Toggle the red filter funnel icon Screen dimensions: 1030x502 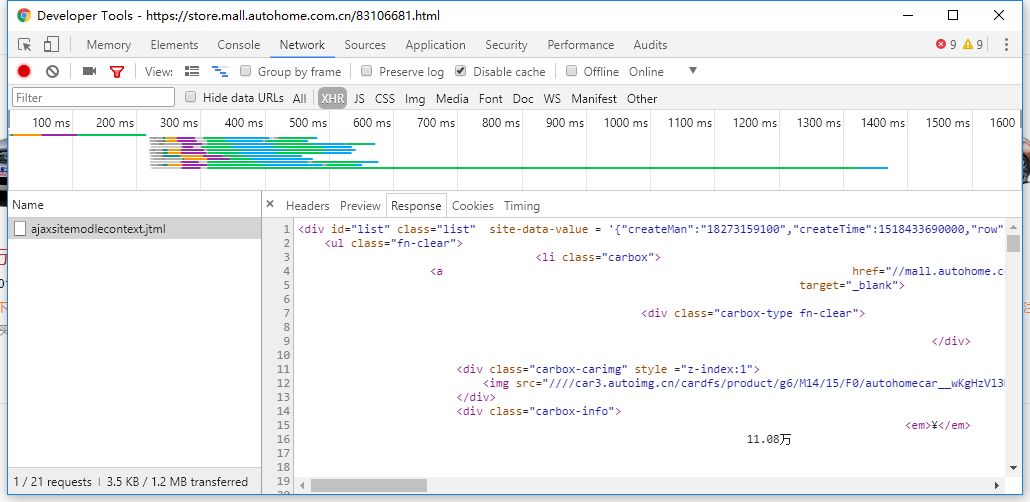click(117, 71)
